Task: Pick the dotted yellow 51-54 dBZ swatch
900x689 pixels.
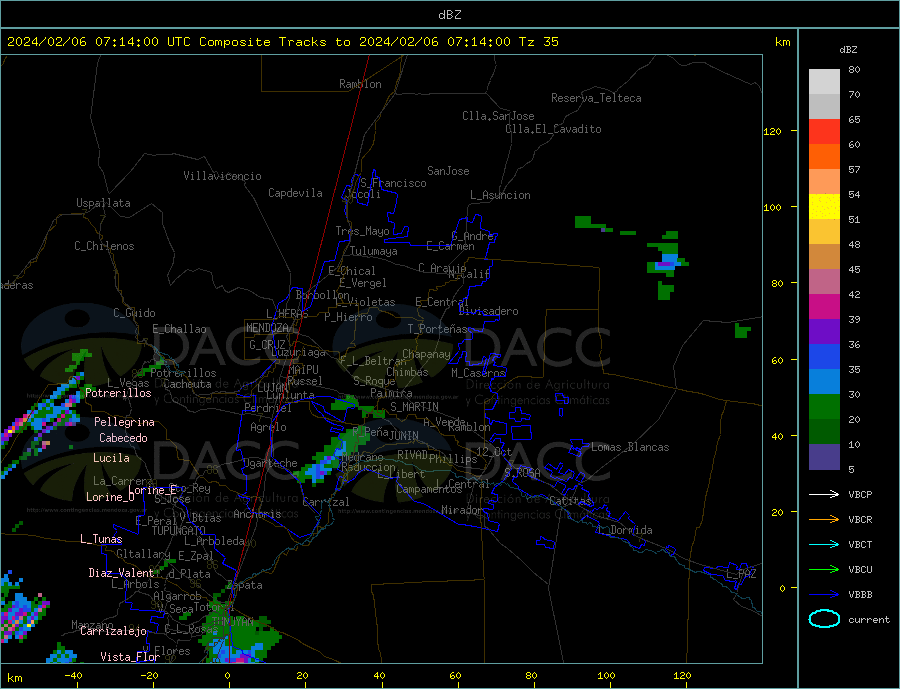Action: point(824,207)
